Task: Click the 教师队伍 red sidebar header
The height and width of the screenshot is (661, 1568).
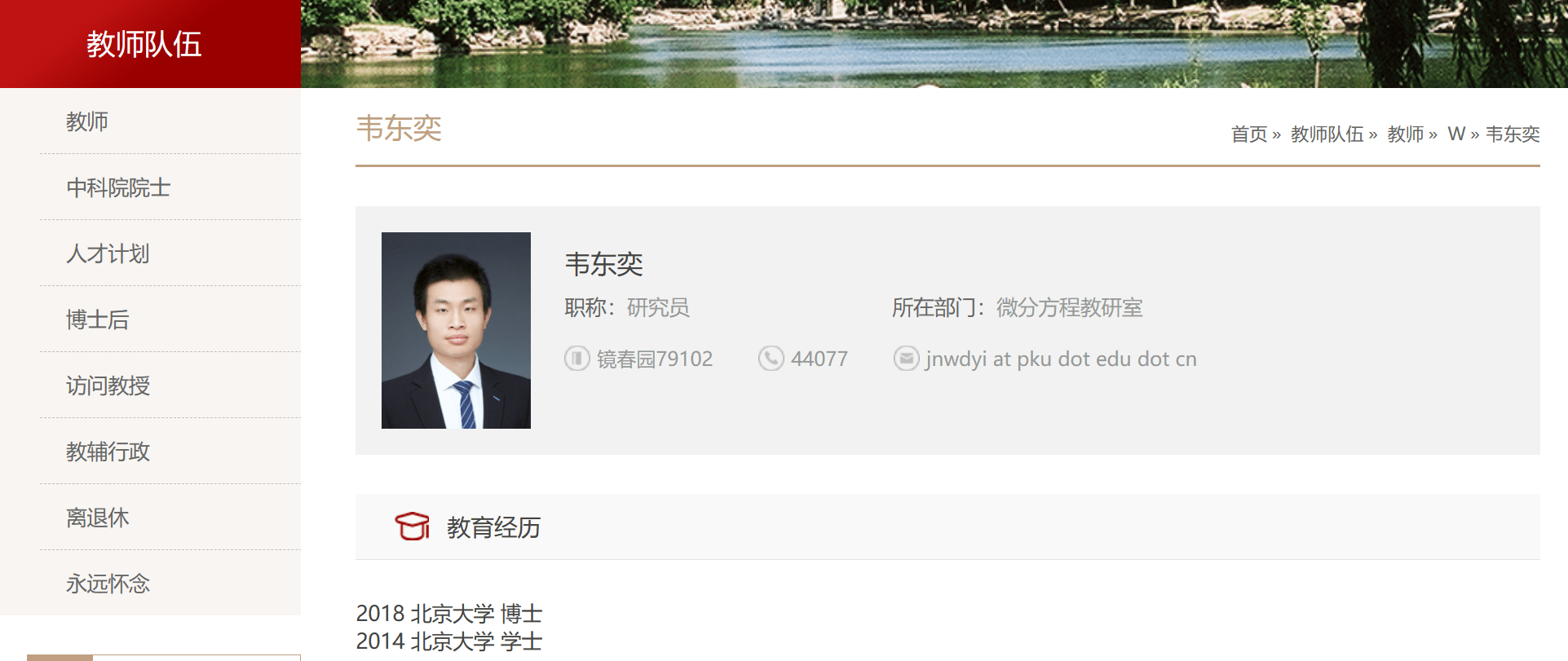Action: 150,44
